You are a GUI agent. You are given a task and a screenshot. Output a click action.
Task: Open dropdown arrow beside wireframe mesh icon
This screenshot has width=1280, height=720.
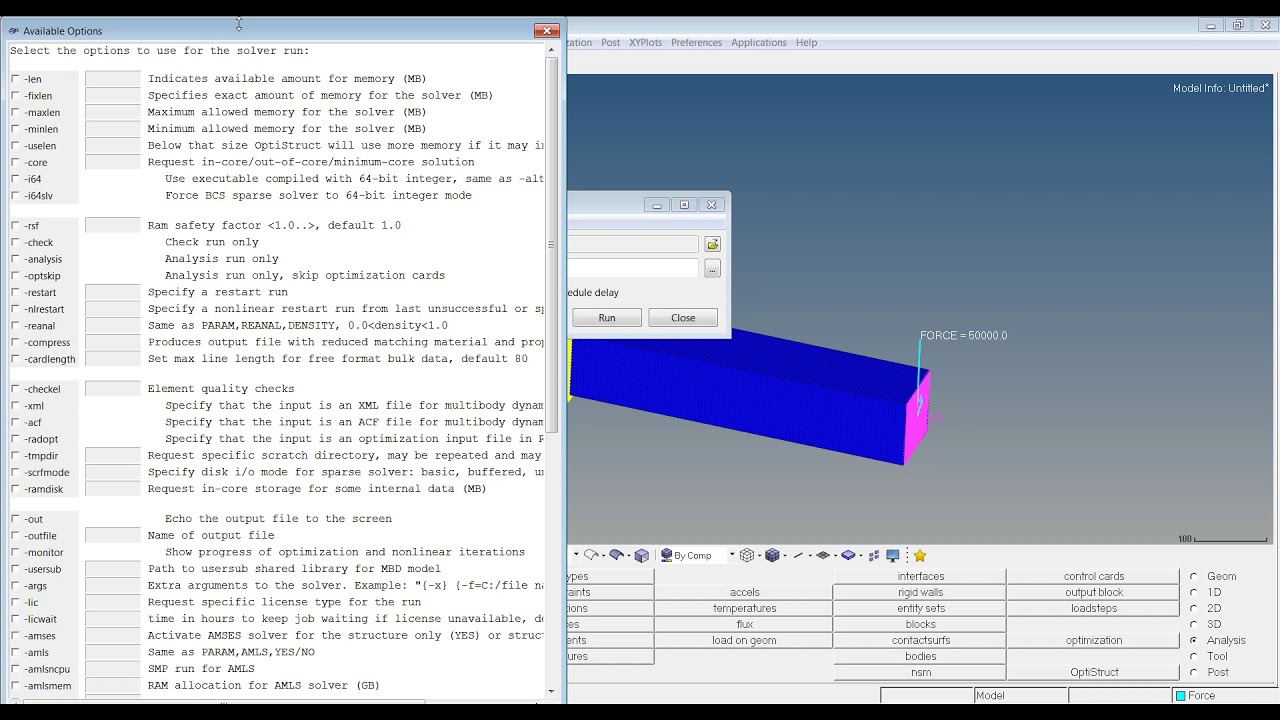760,556
